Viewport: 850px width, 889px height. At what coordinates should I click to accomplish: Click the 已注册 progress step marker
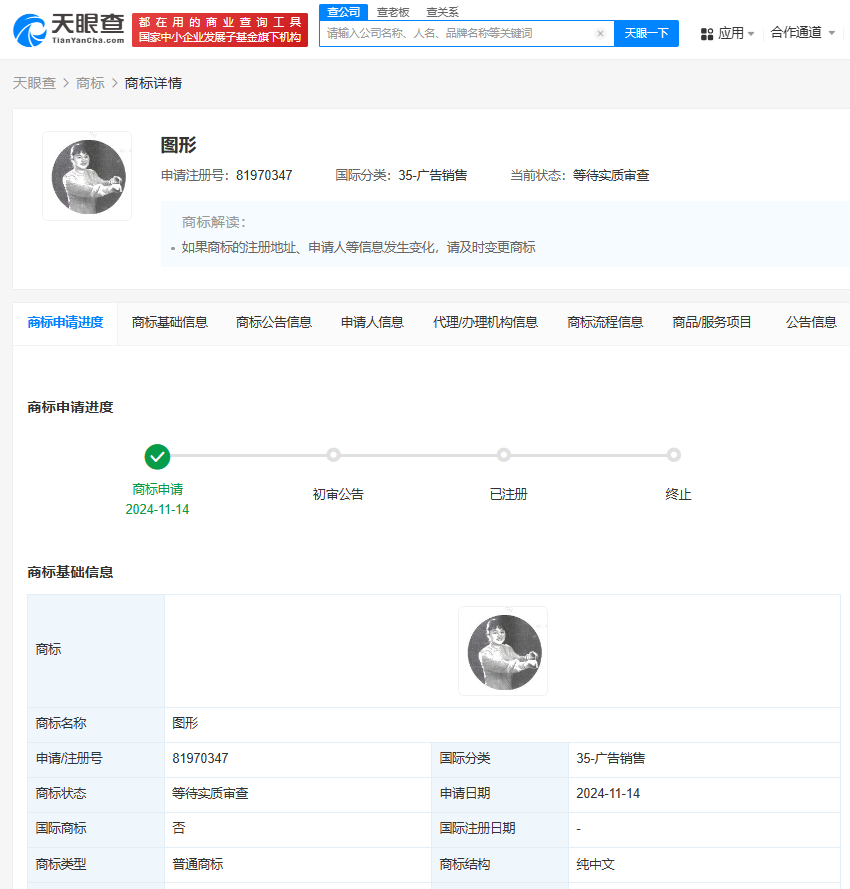coord(504,455)
